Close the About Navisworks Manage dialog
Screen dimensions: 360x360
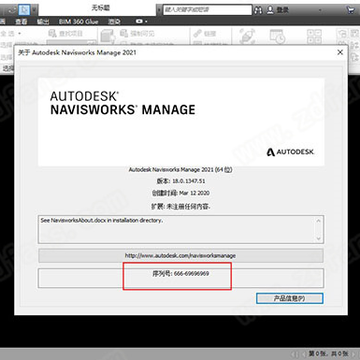pyautogui.click(x=340, y=52)
